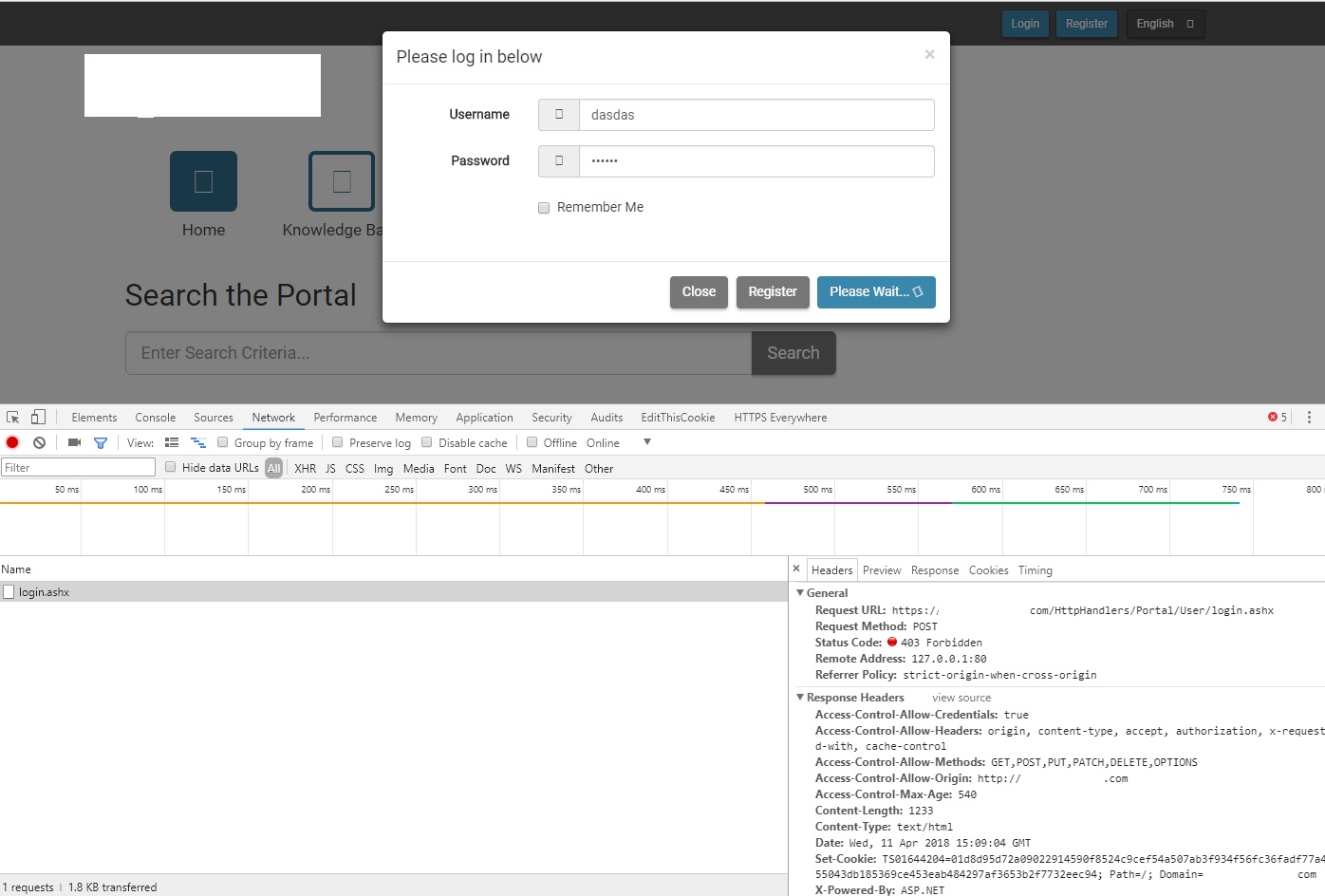Click the capture screenshots camera icon
The width and height of the screenshot is (1325, 896).
click(x=74, y=443)
